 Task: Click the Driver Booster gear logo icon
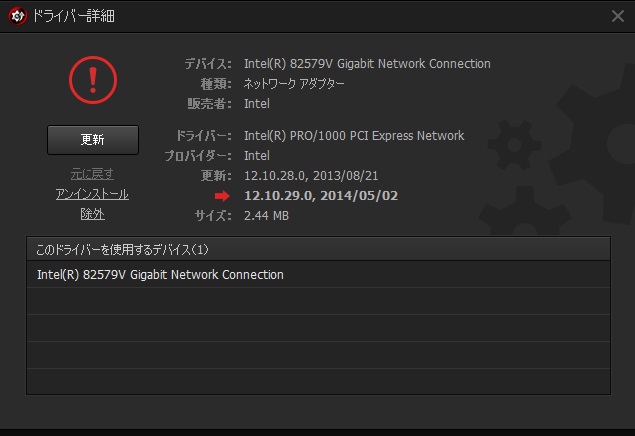[17, 16]
